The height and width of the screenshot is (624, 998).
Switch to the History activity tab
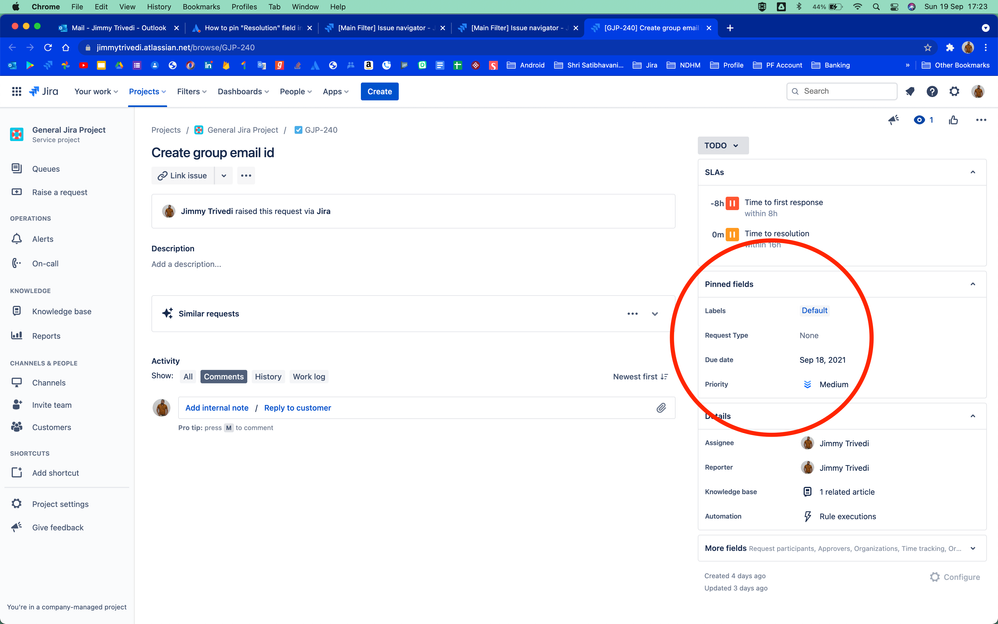(268, 377)
